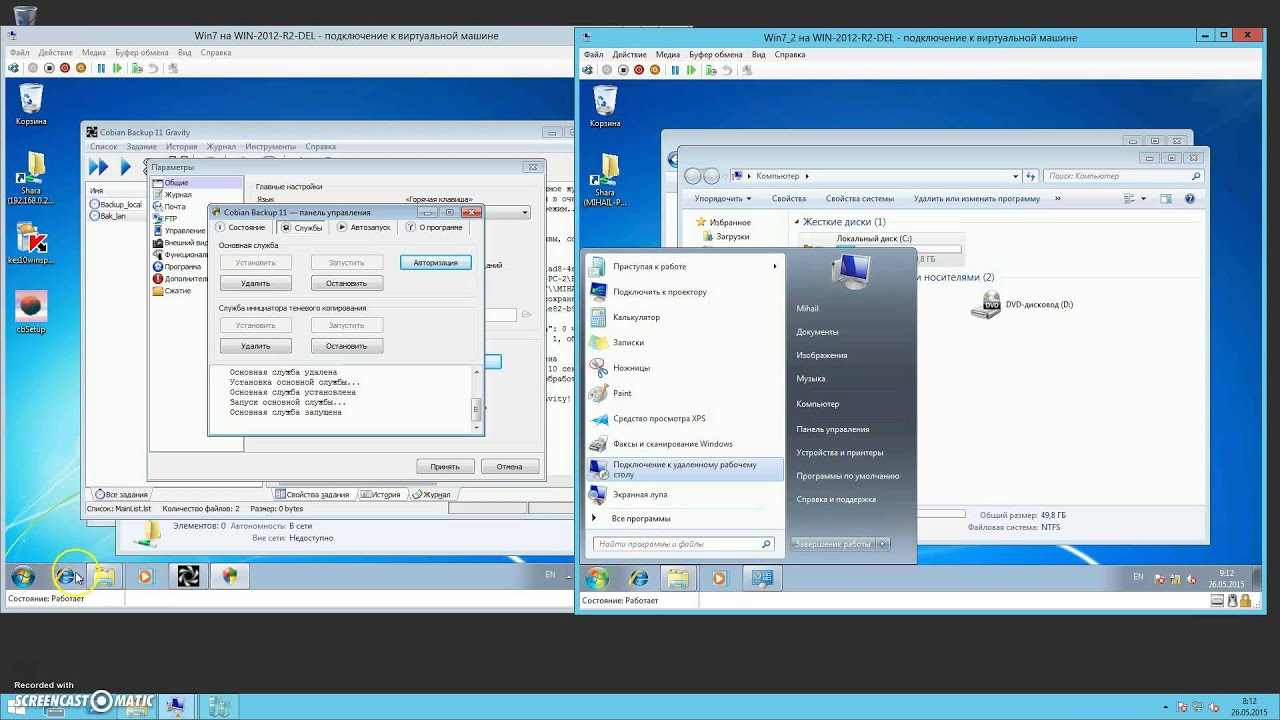The height and width of the screenshot is (720, 1280).
Task: Select the kes10winsp installer icon on Win7 desktop
Action: pyautogui.click(x=31, y=244)
